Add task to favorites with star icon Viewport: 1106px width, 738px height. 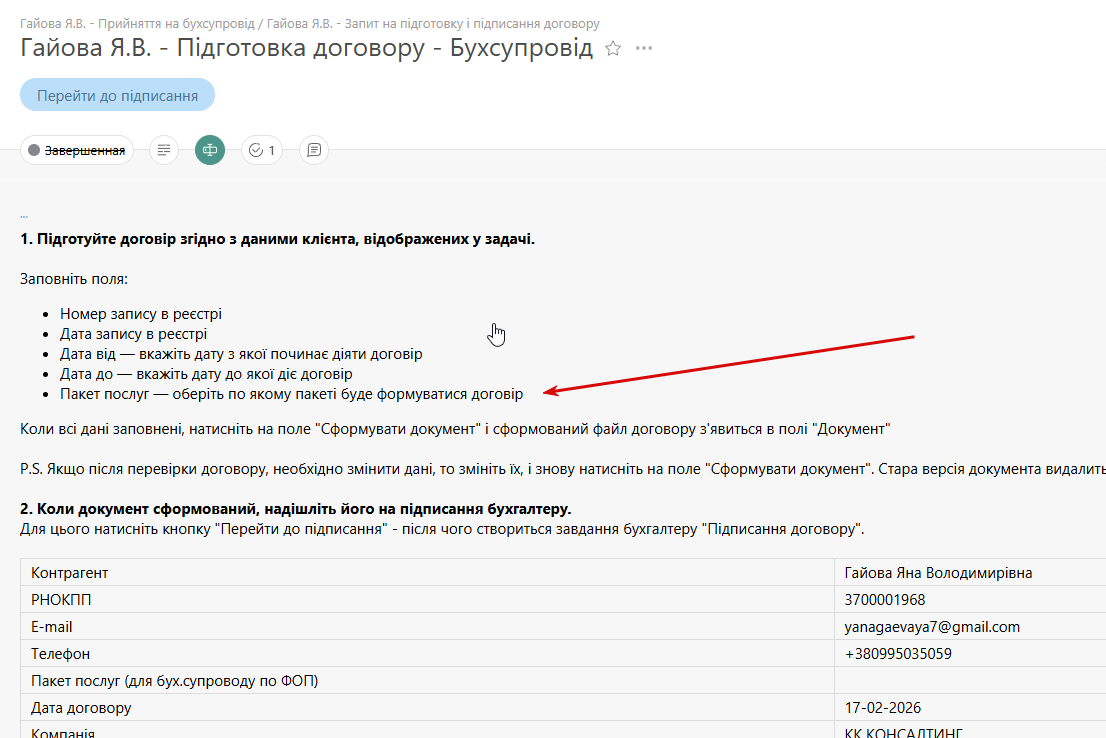[613, 49]
